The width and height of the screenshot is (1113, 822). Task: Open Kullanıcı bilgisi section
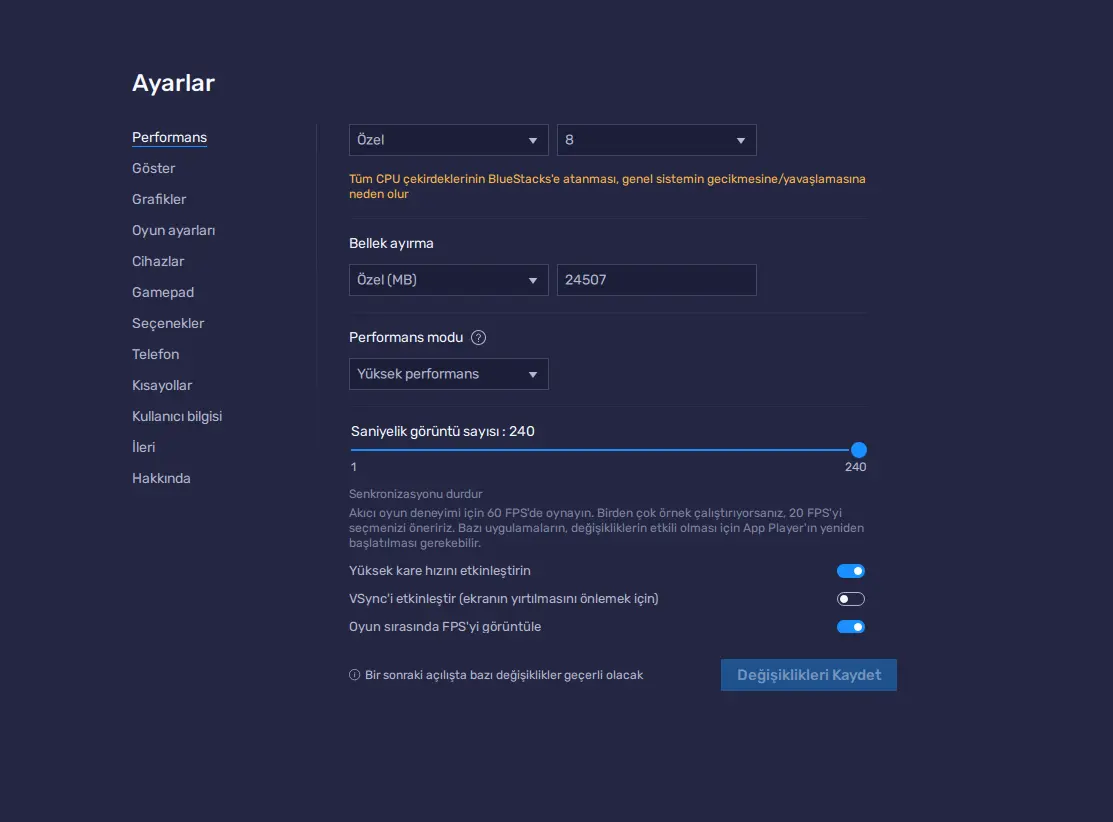pyautogui.click(x=177, y=416)
